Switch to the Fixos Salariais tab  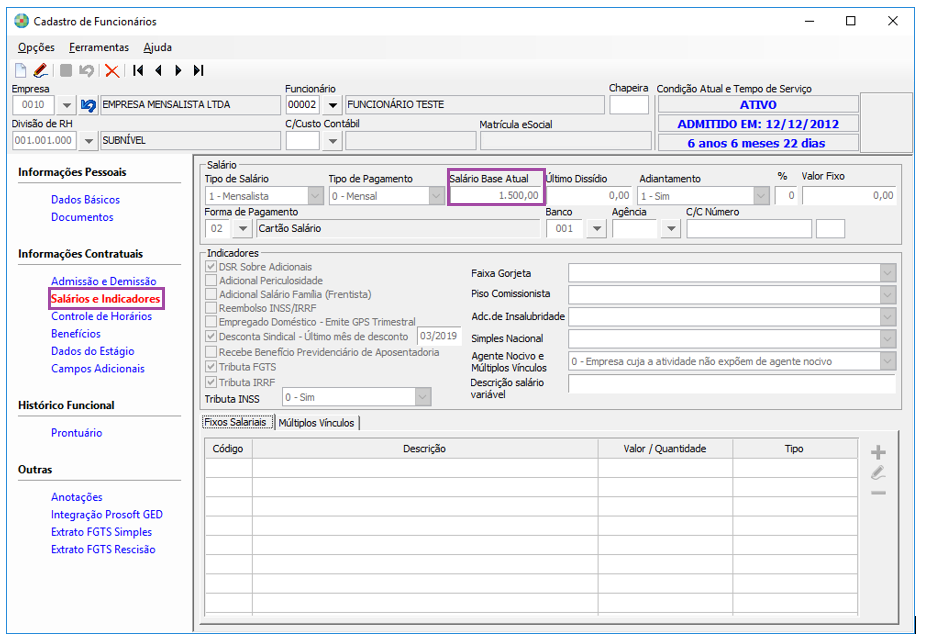237,422
